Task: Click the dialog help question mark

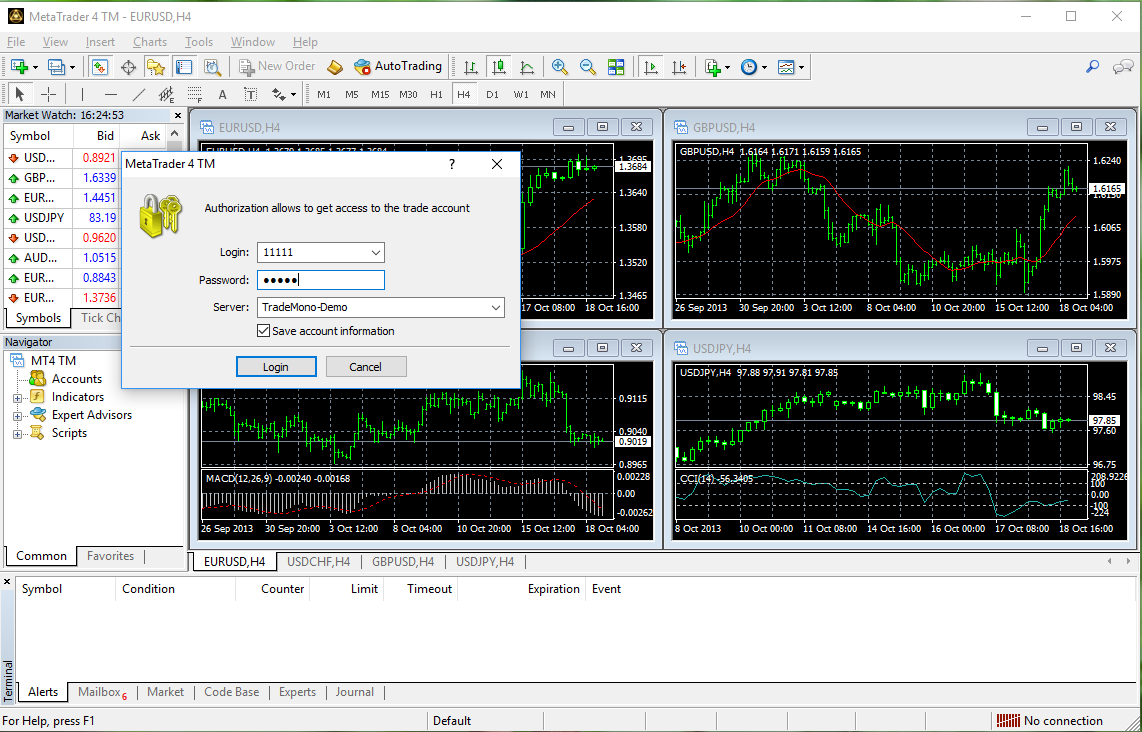Action: (452, 164)
